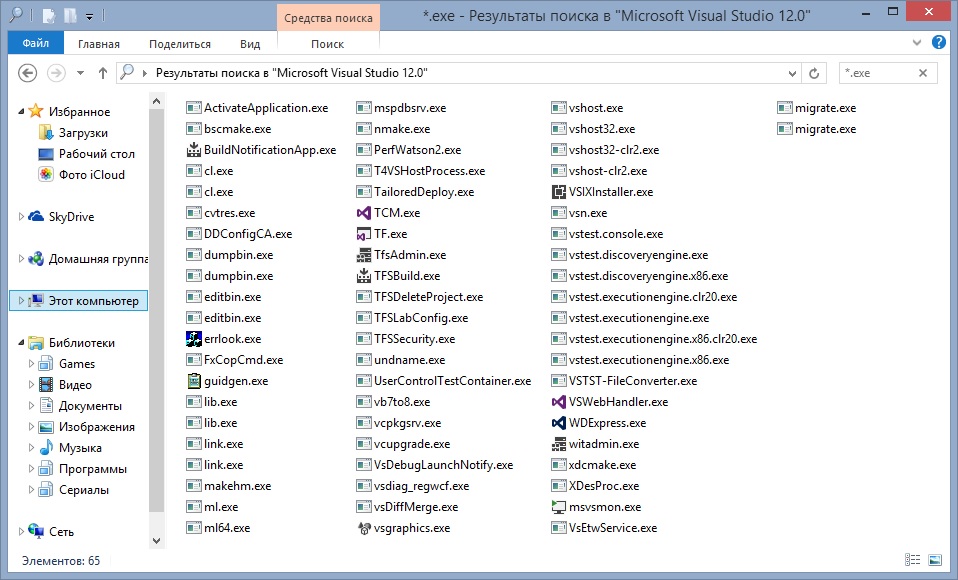Image resolution: width=958 pixels, height=580 pixels.
Task: Click navigation pane scroll down arrow
Action: point(156,540)
